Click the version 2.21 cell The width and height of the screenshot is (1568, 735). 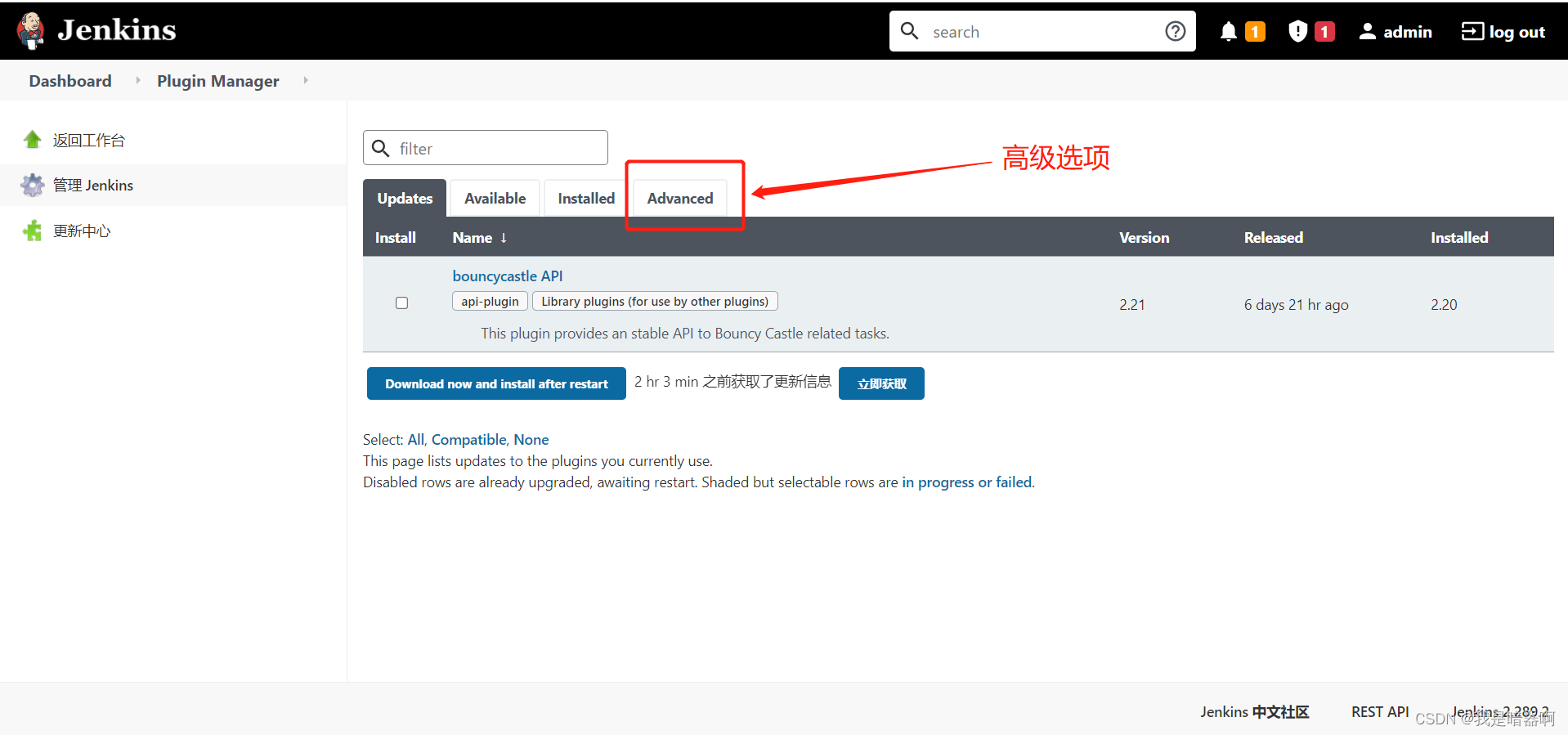1132,305
